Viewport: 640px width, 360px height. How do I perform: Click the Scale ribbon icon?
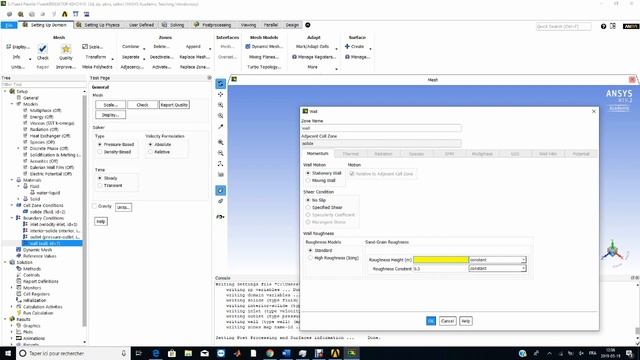pyautogui.click(x=85, y=47)
